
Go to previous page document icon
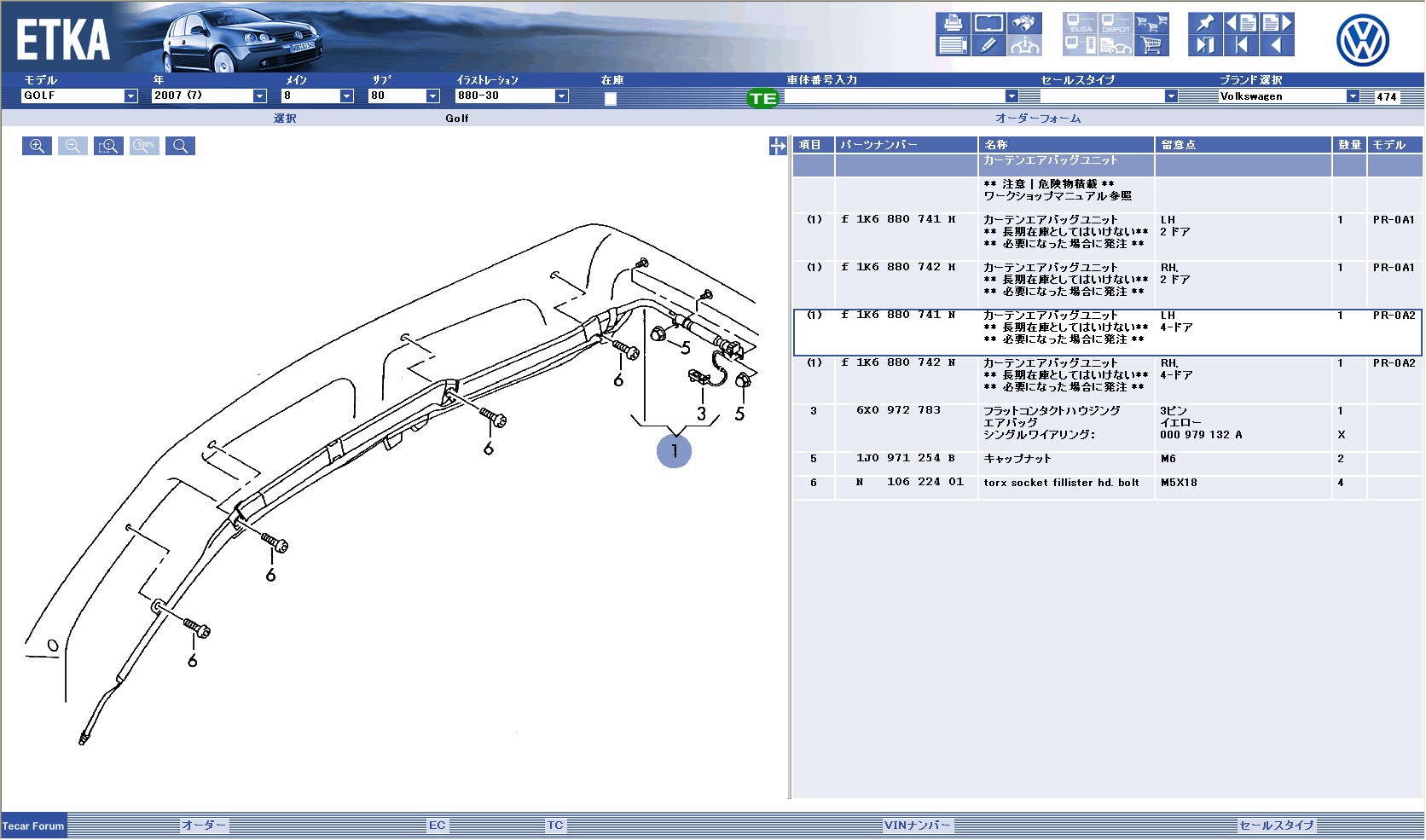click(x=1241, y=23)
